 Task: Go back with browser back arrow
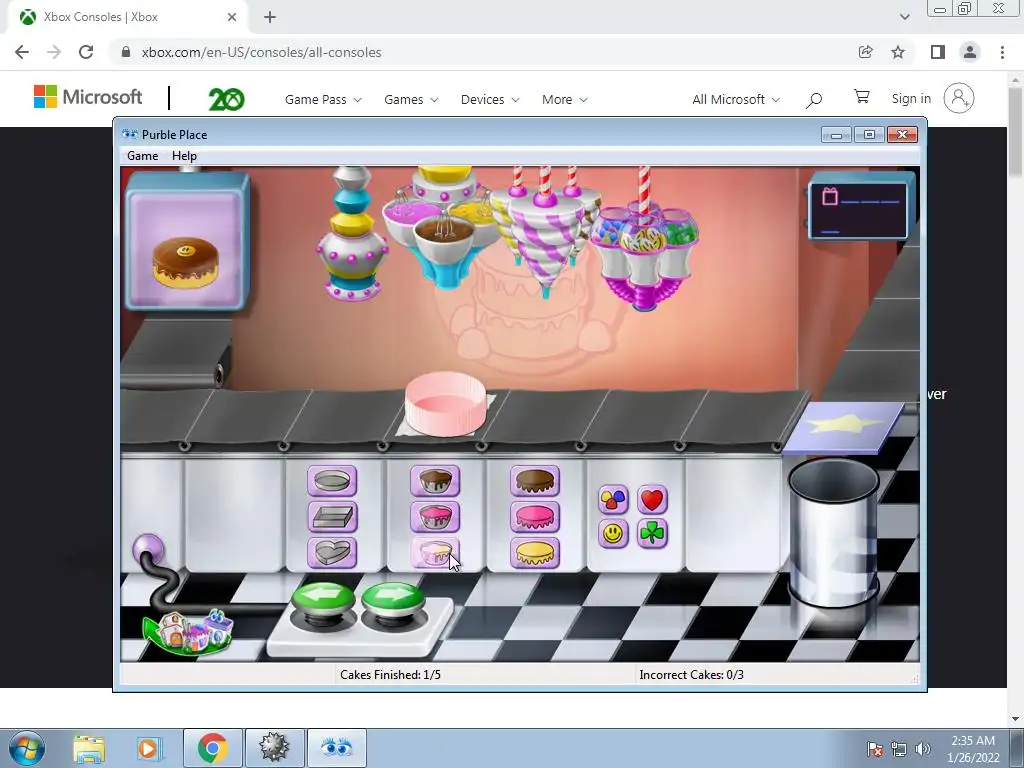pyautogui.click(x=22, y=52)
